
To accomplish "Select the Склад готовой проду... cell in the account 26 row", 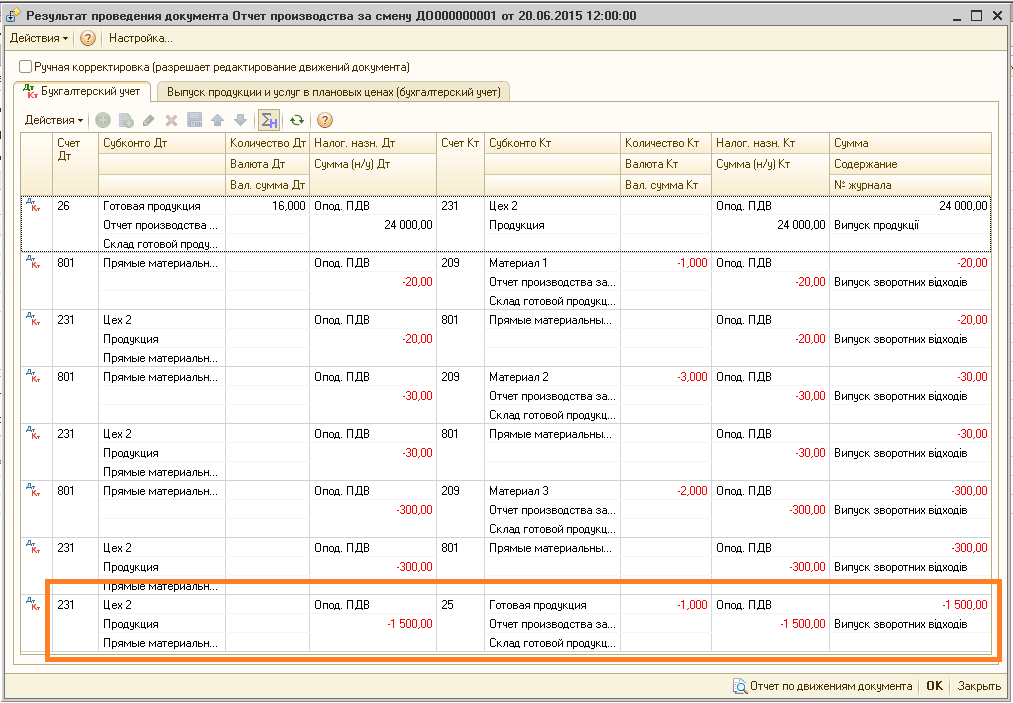I will point(162,244).
